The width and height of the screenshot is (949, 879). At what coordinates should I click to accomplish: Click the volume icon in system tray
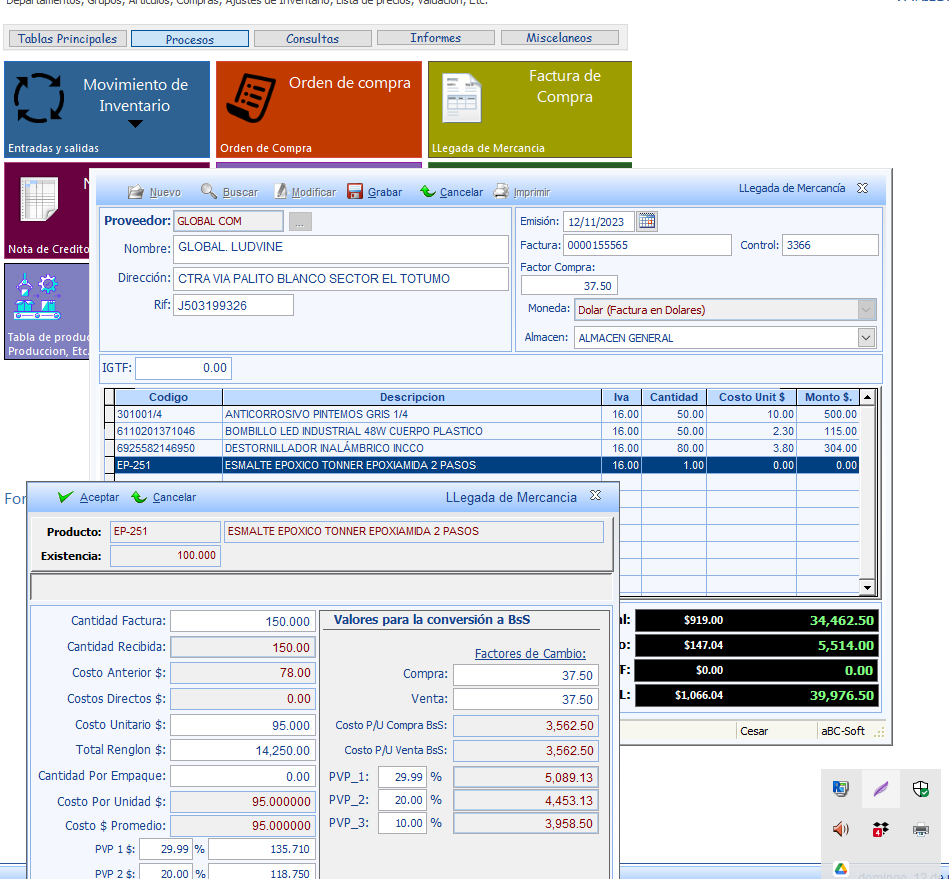pos(840,828)
